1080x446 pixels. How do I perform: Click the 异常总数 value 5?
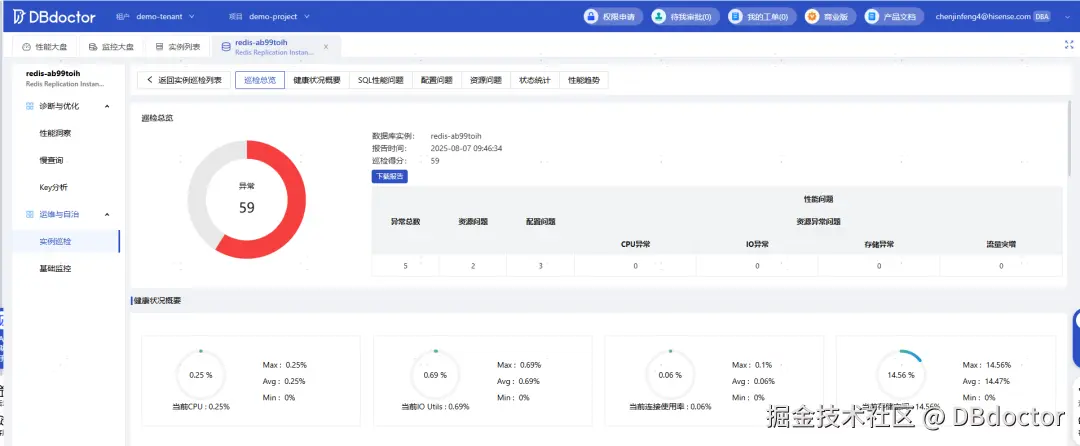point(405,266)
